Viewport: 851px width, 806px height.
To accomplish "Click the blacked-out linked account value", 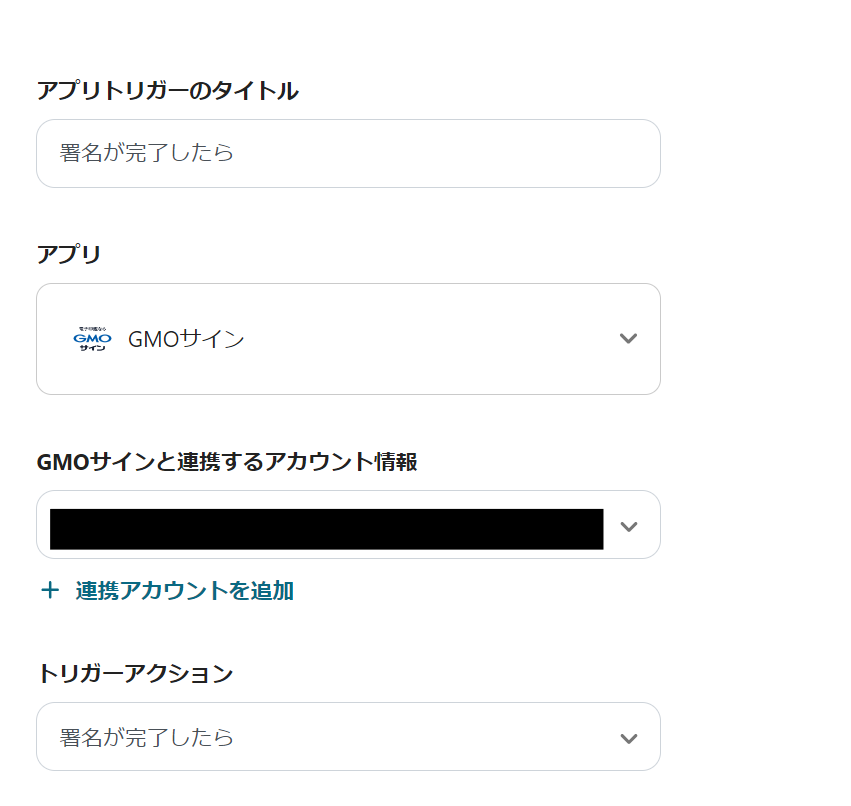I will 326,528.
